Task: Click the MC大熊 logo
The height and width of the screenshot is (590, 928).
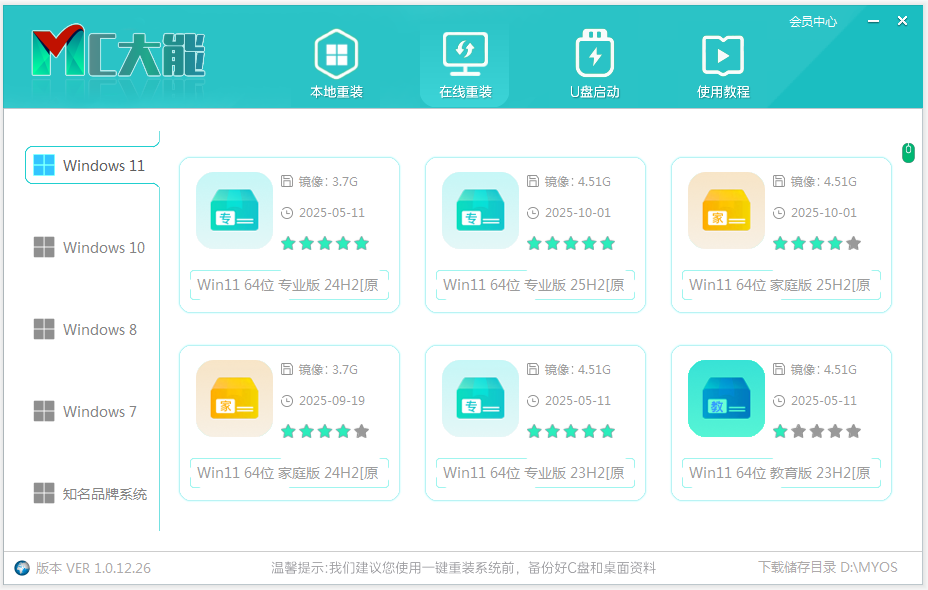Action: coord(118,53)
